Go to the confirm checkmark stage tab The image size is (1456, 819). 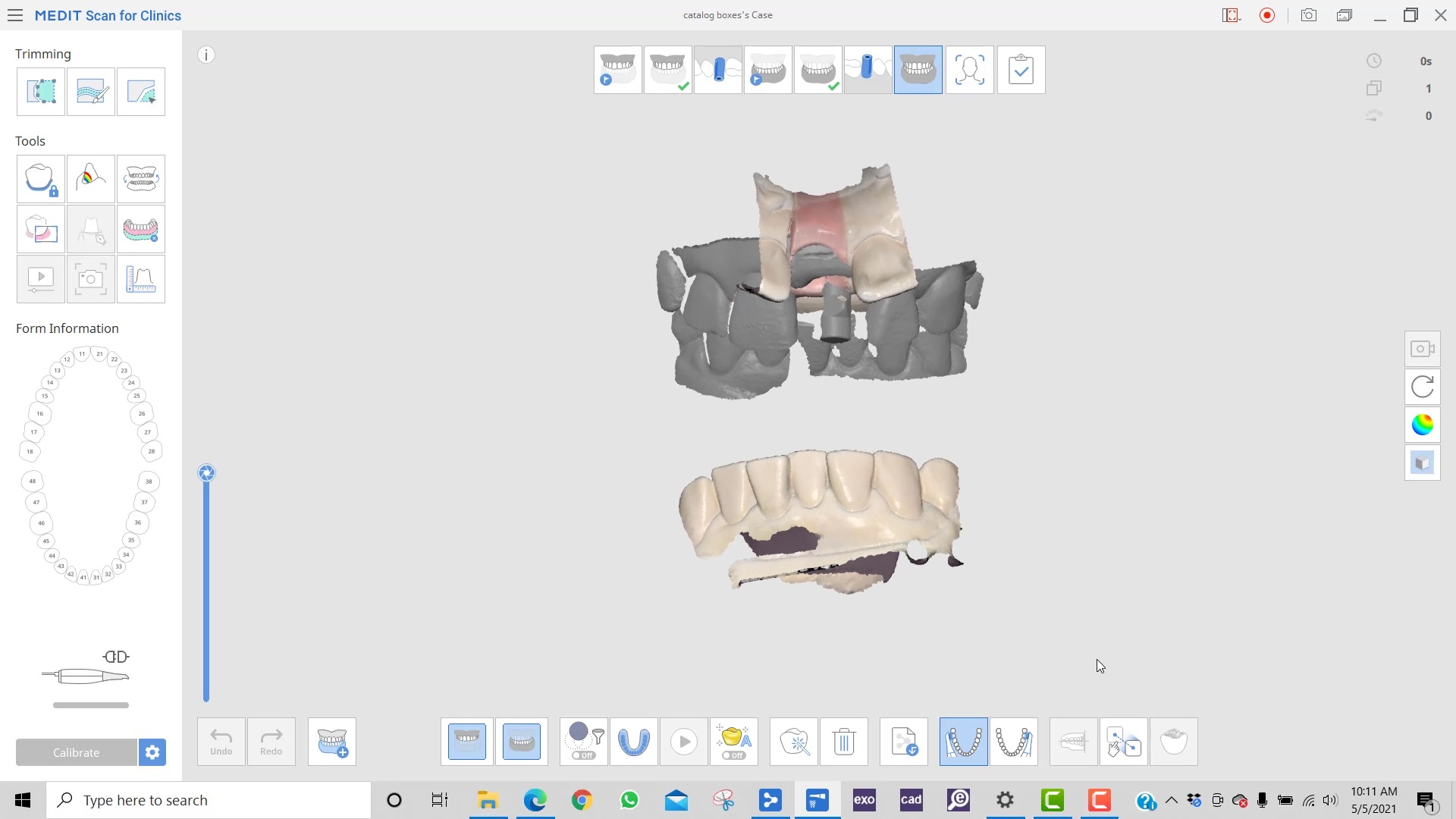pyautogui.click(x=1021, y=70)
